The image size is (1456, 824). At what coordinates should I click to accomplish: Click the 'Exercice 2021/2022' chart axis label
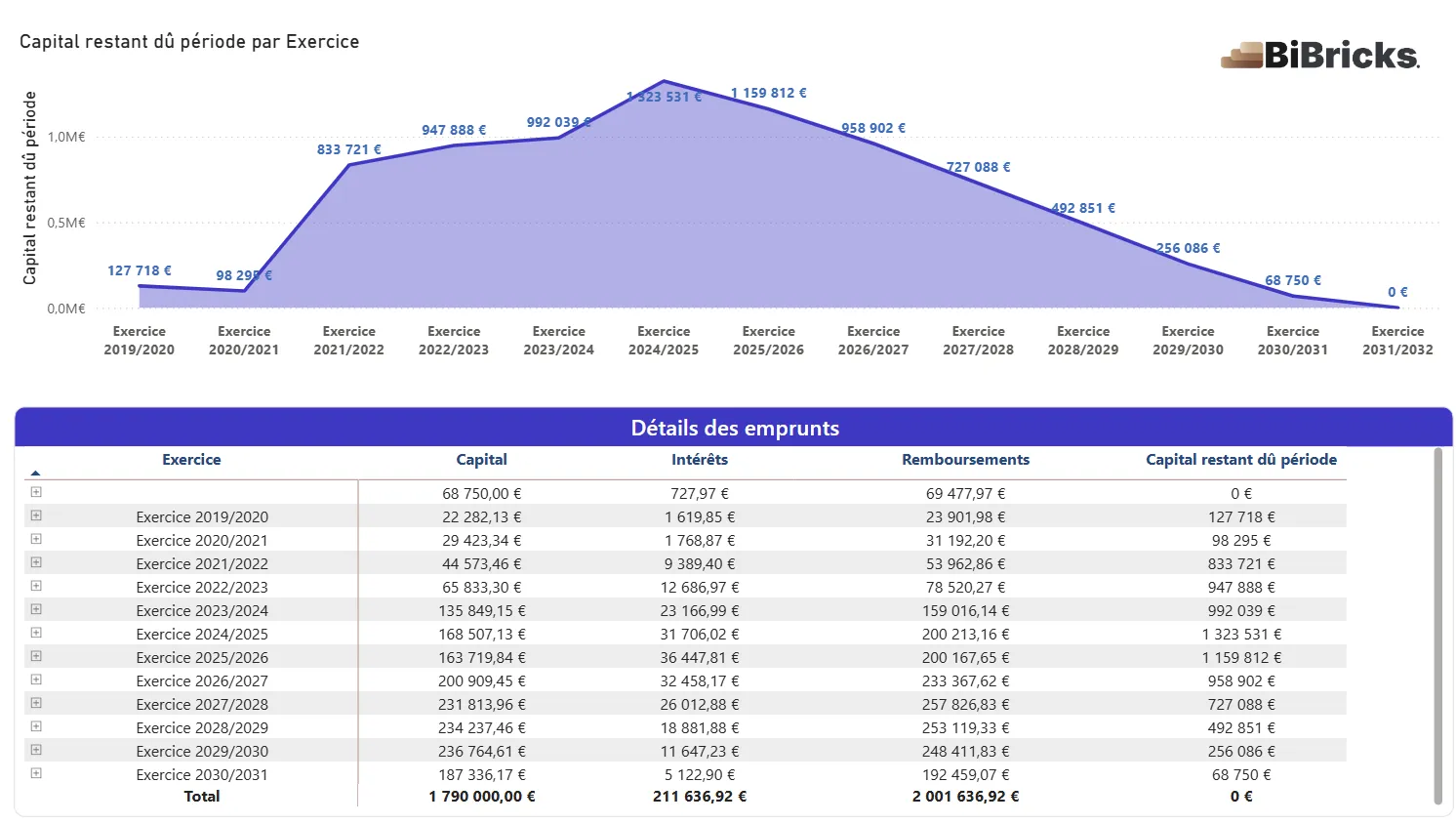(349, 341)
